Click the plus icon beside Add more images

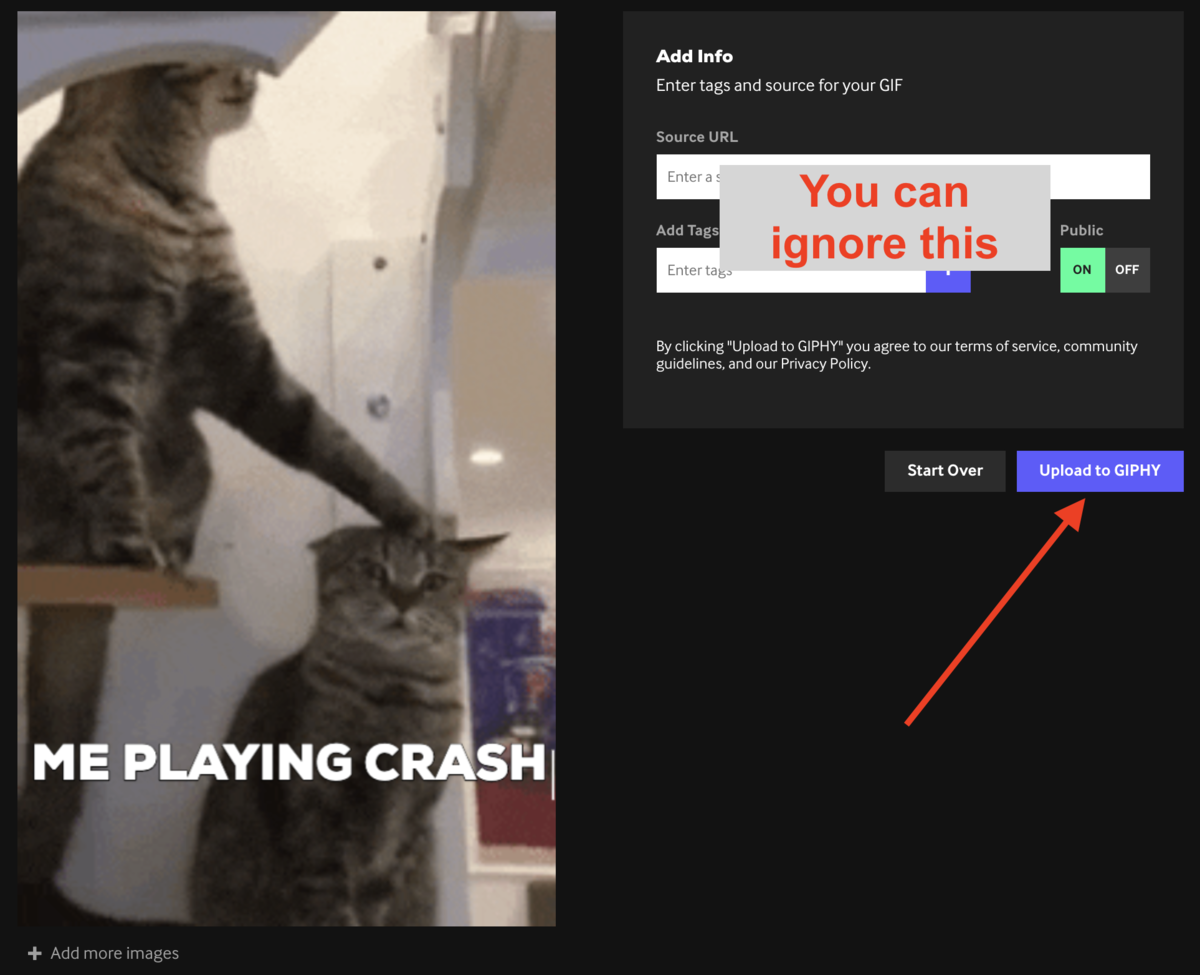pyautogui.click(x=35, y=953)
